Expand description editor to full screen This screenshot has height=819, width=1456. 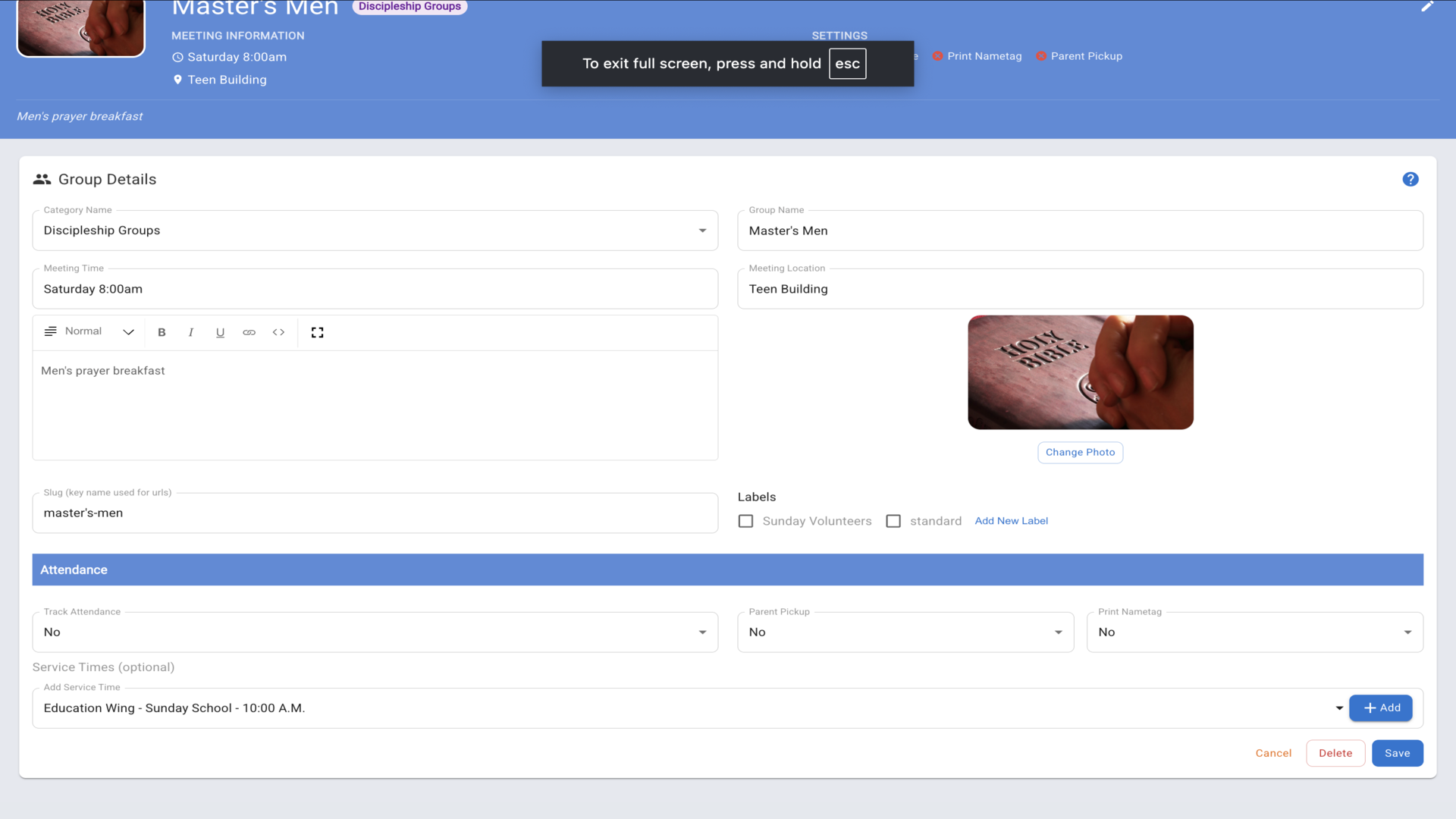coord(317,332)
